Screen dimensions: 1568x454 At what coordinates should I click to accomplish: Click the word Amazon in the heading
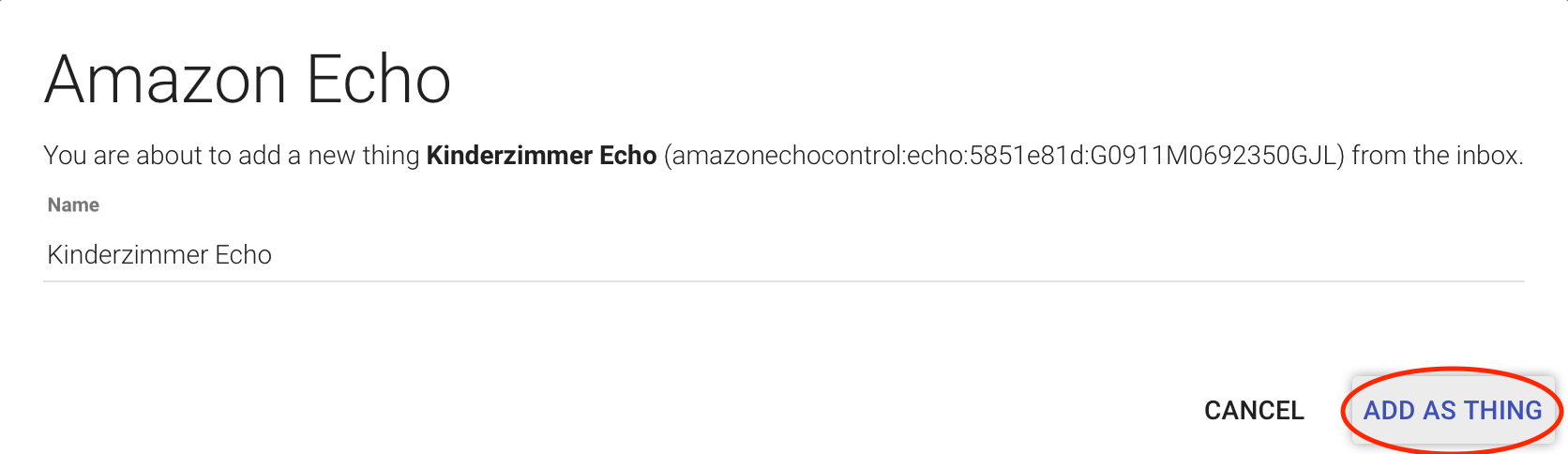coord(165,81)
